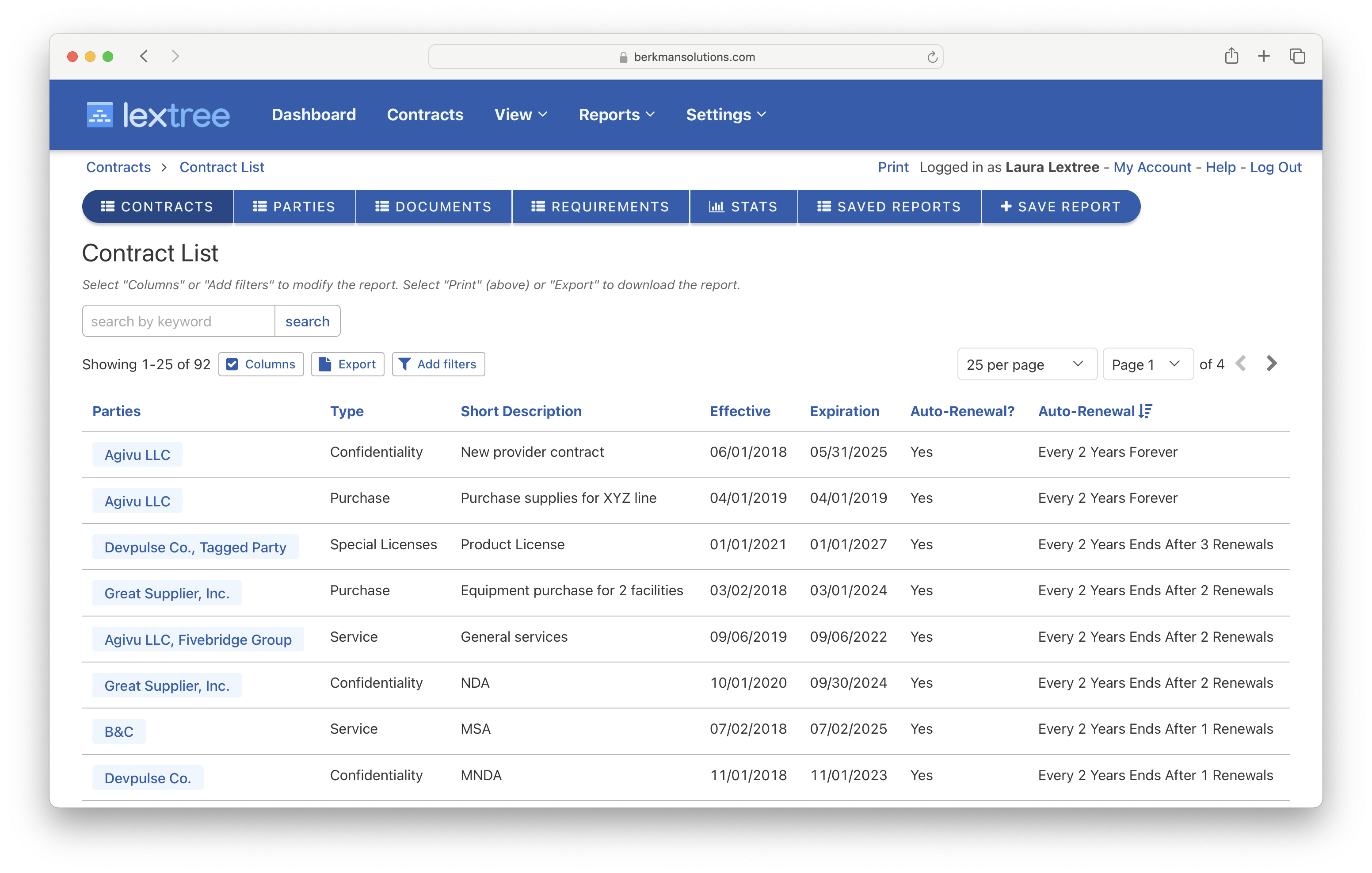The width and height of the screenshot is (1372, 873).
Task: Click the effective date 10/01/2020
Action: 748,682
